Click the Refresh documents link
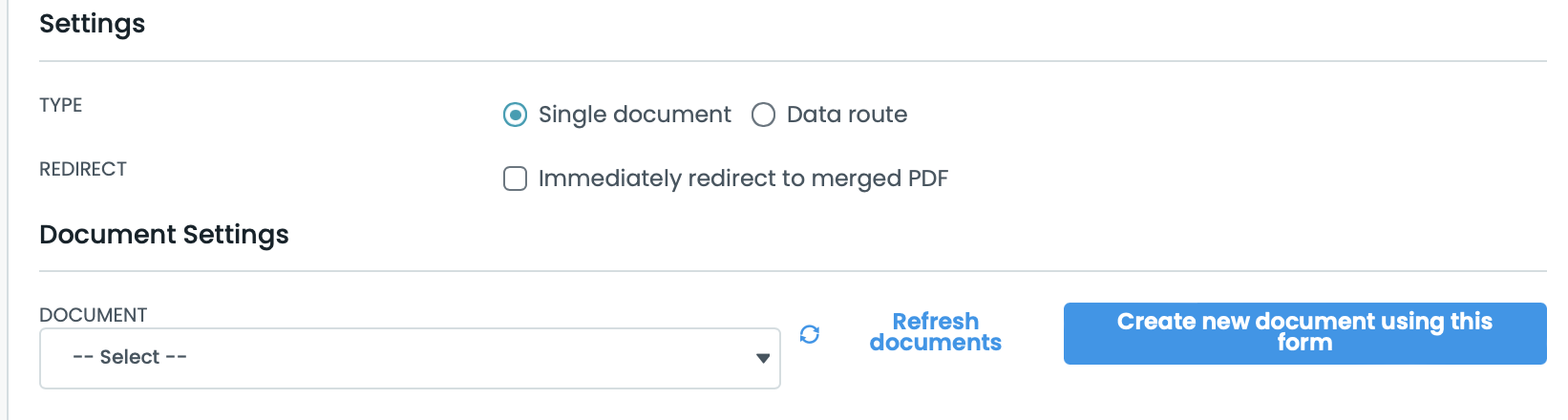Screen dimensions: 1568x420 click(x=935, y=332)
